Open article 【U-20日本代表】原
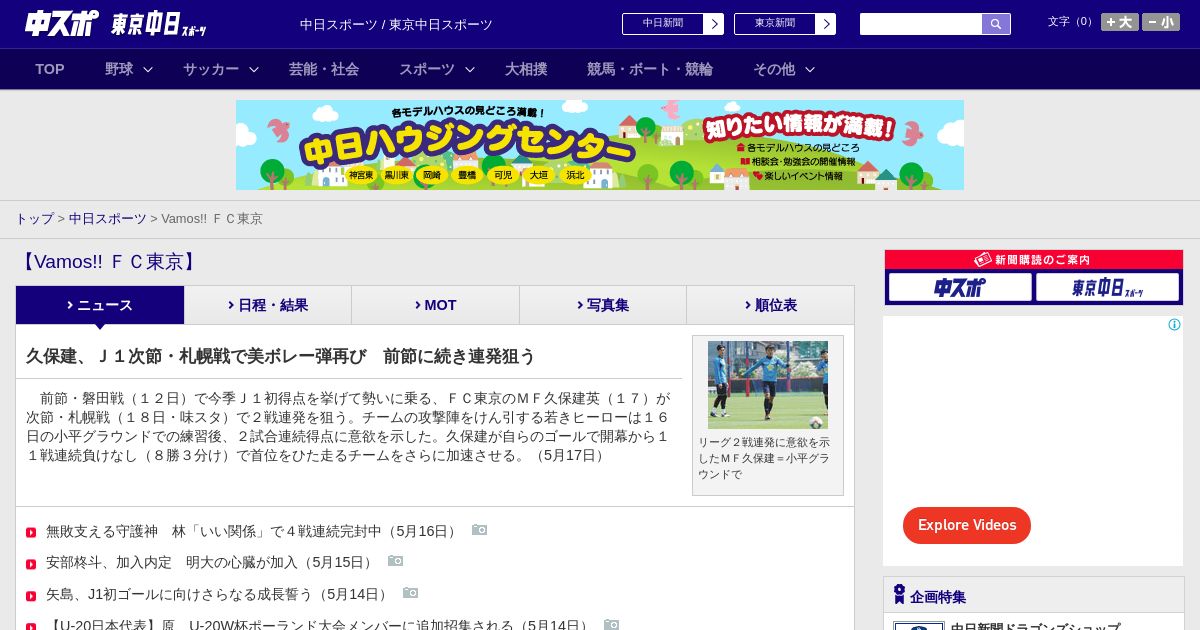1200x630 pixels. tap(319, 625)
